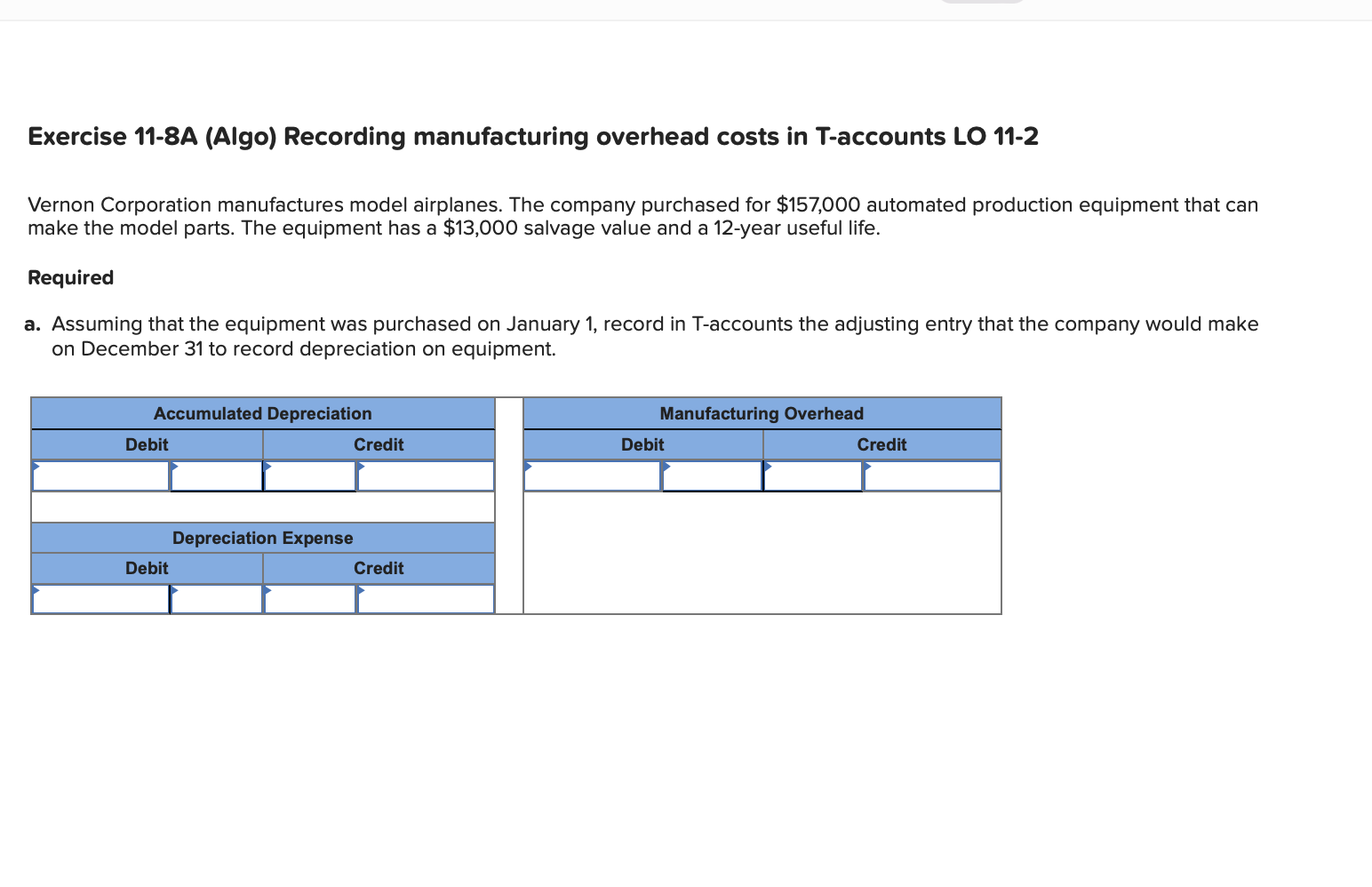Click the Accumulated Depreciation credit amount field

coord(425,475)
